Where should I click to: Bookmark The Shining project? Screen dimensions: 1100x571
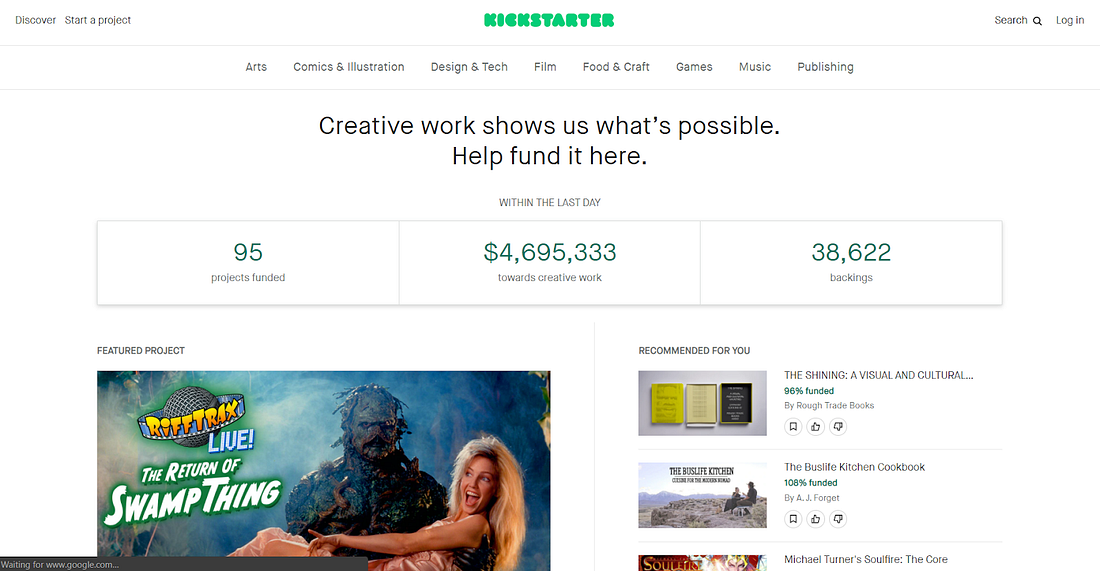[793, 426]
